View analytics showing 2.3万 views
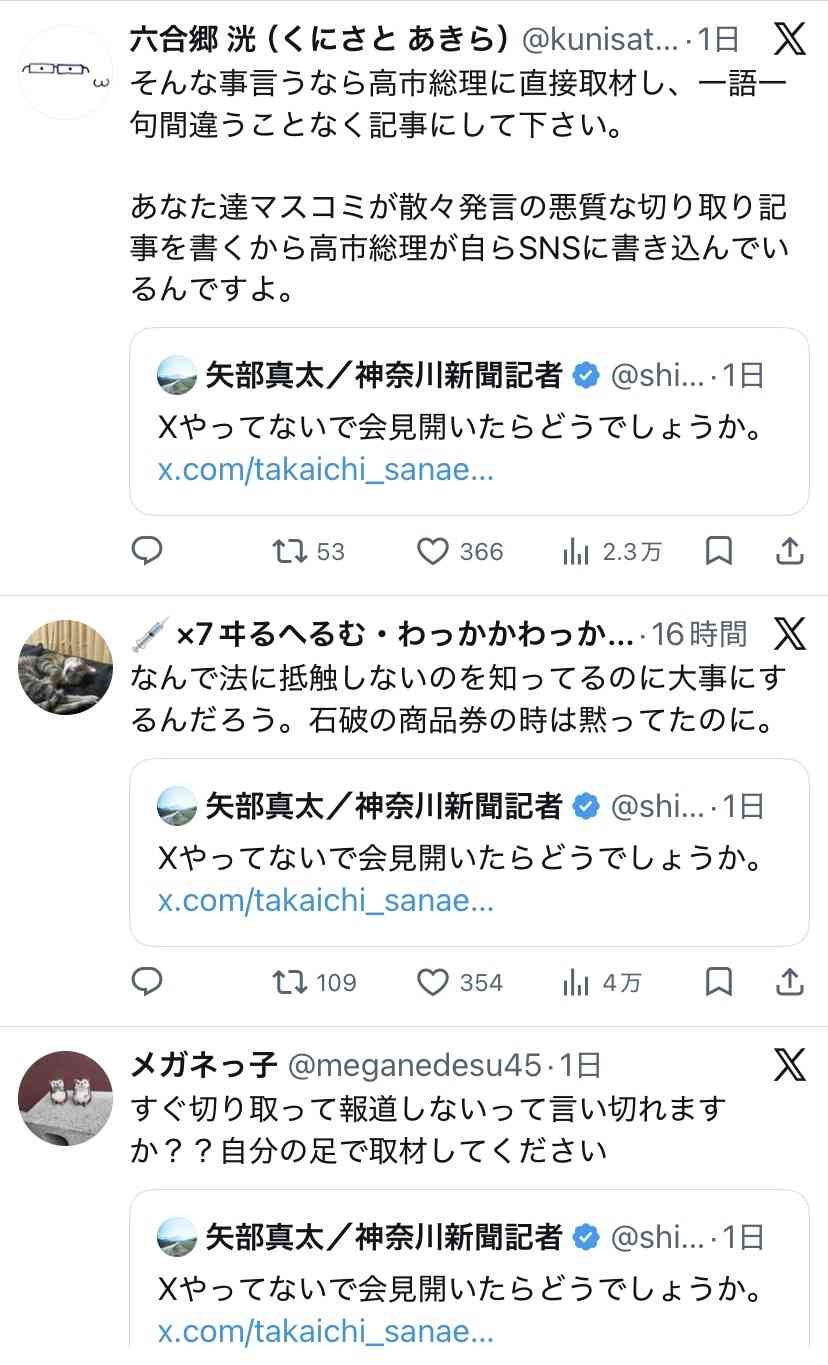Image resolution: width=828 pixels, height=1365 pixels. pyautogui.click(x=576, y=552)
